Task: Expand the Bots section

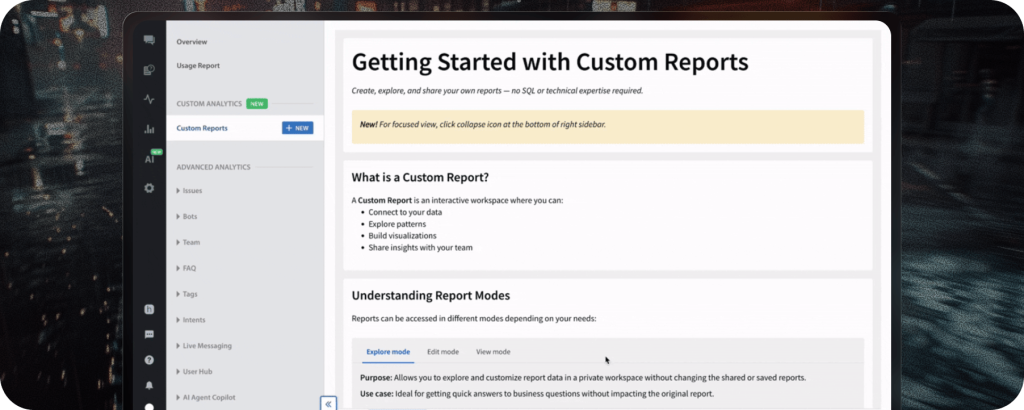Action: [187, 217]
